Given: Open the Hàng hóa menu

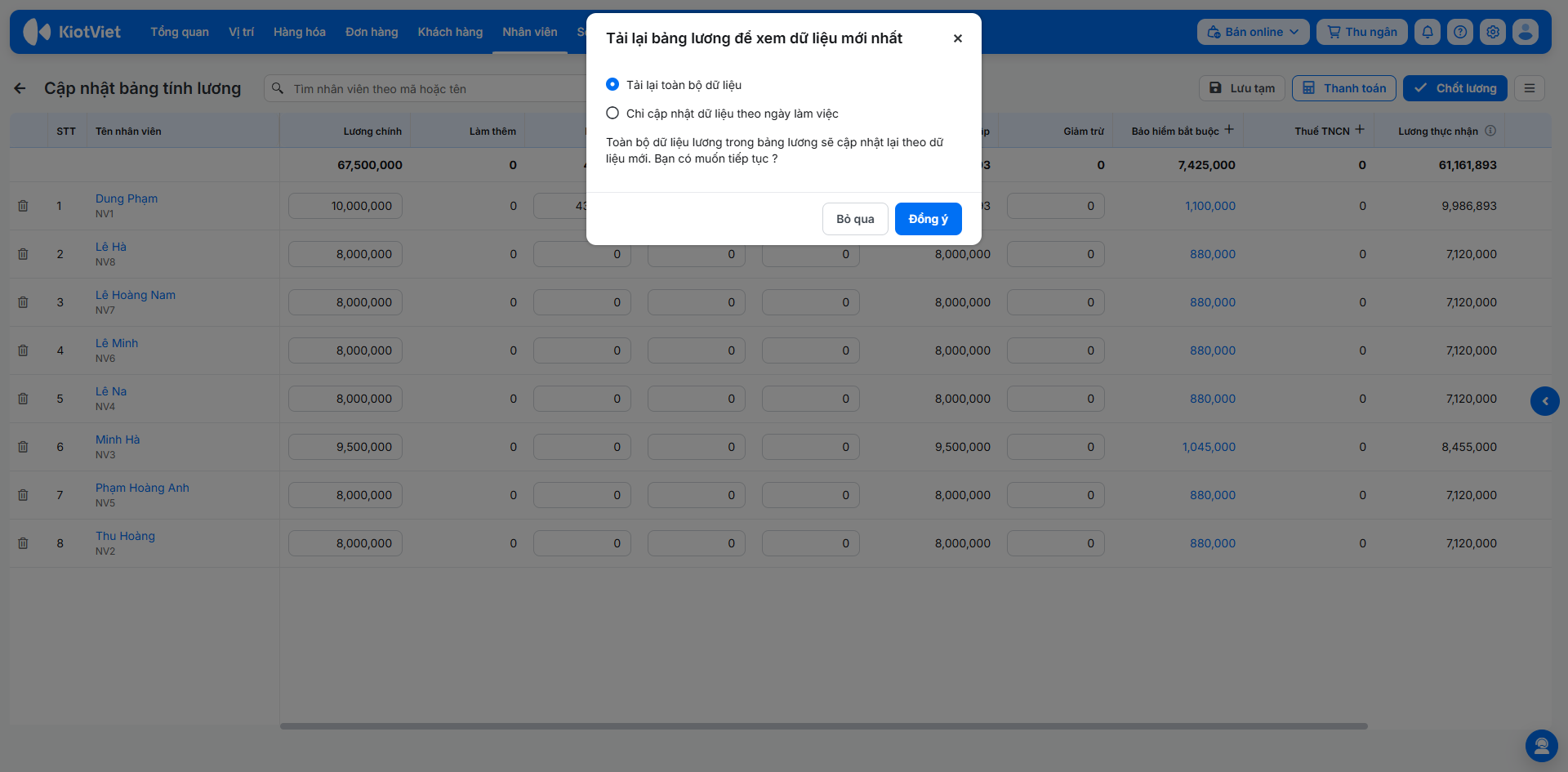Looking at the screenshot, I should (300, 32).
